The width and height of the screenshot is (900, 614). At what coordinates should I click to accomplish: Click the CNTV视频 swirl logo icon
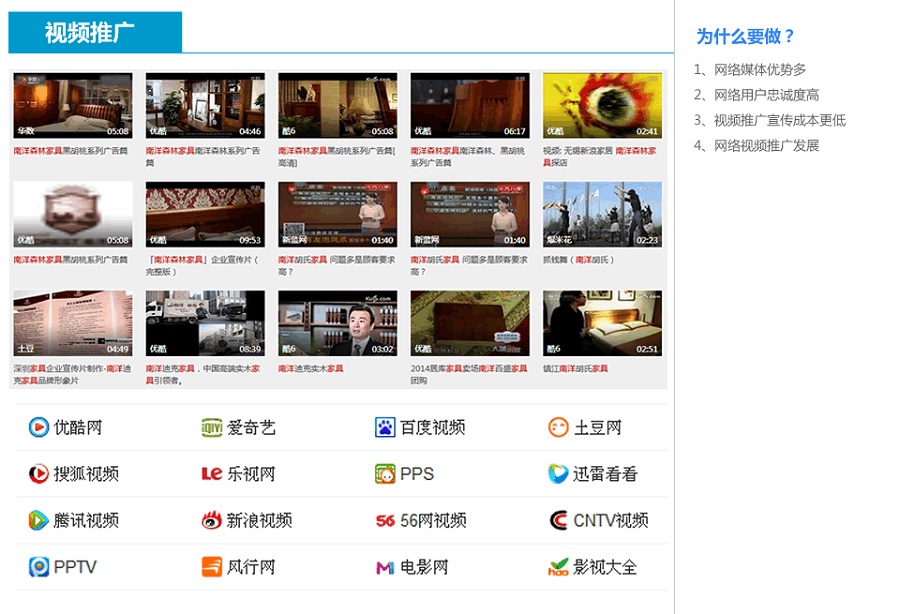pos(558,520)
